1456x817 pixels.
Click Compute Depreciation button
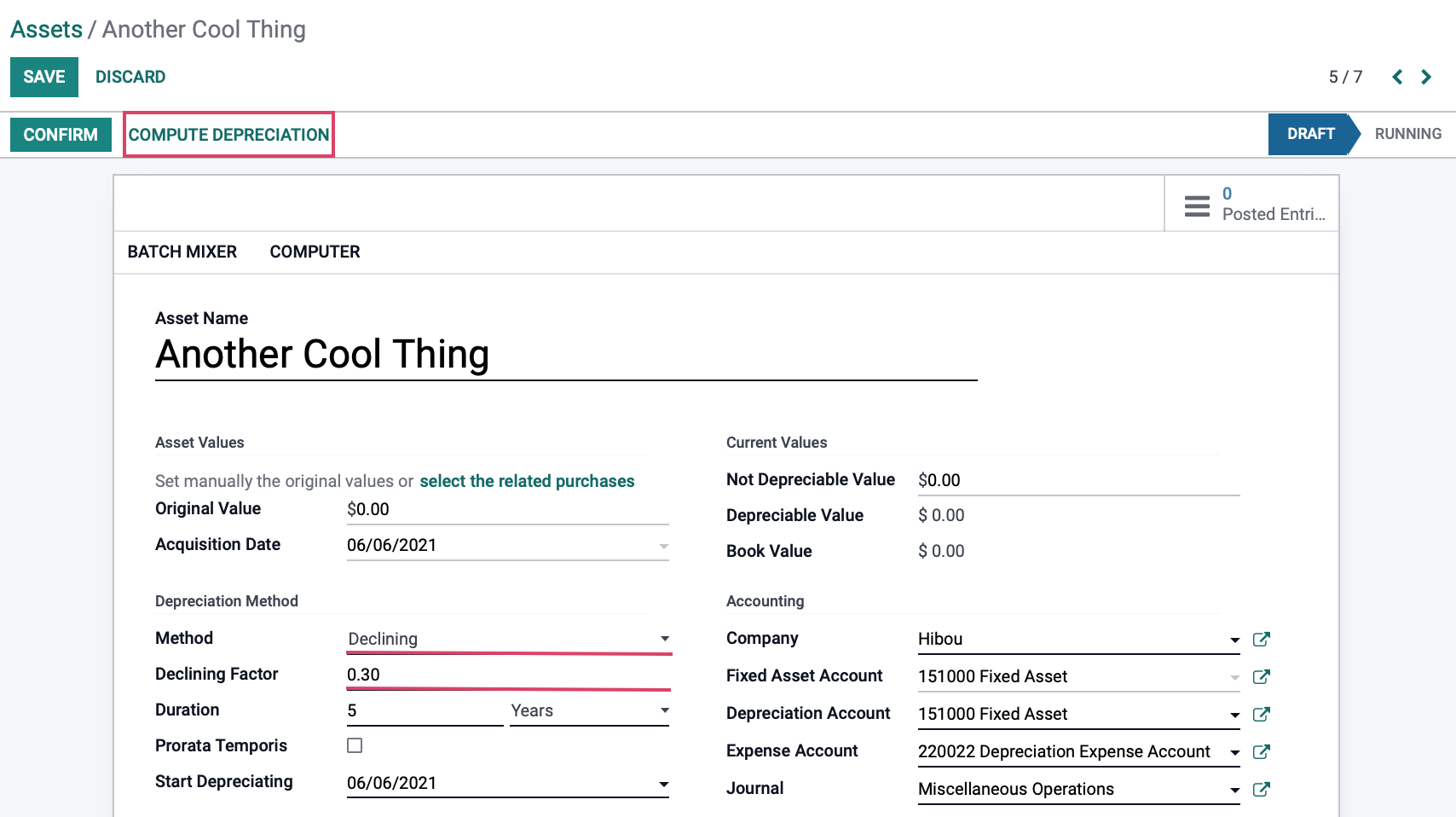click(x=228, y=135)
